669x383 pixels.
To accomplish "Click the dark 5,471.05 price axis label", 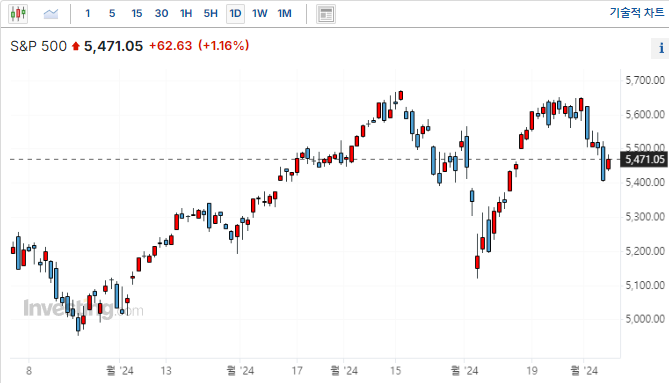I will [644, 160].
